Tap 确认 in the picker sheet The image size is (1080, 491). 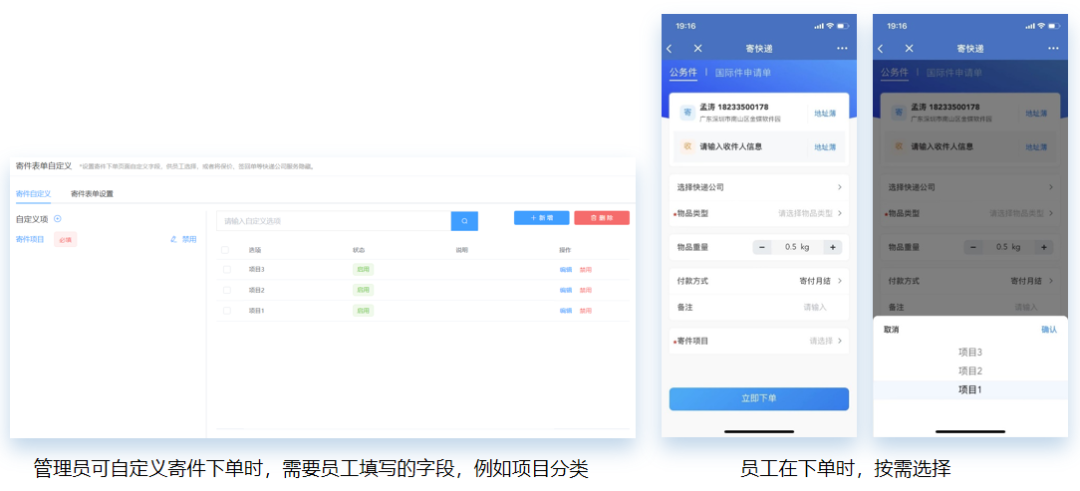[1049, 330]
